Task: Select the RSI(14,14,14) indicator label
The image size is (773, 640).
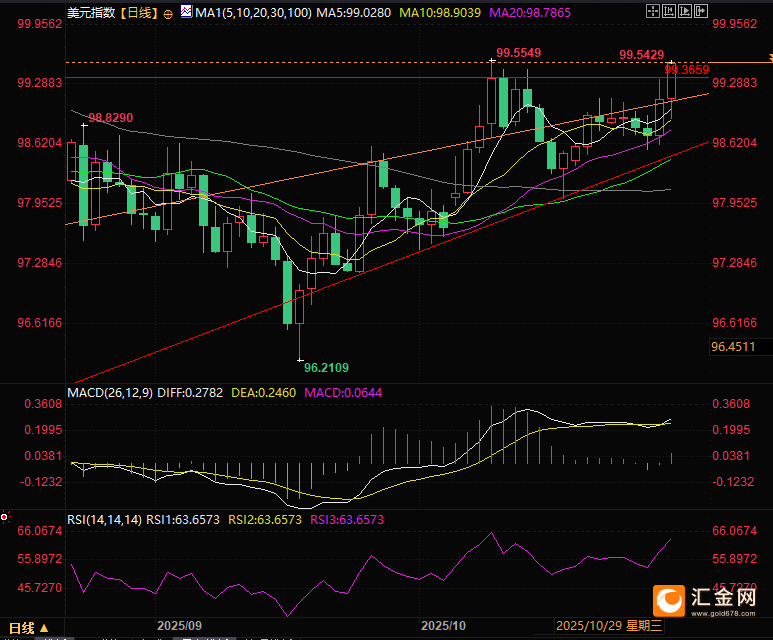Action: (105, 520)
